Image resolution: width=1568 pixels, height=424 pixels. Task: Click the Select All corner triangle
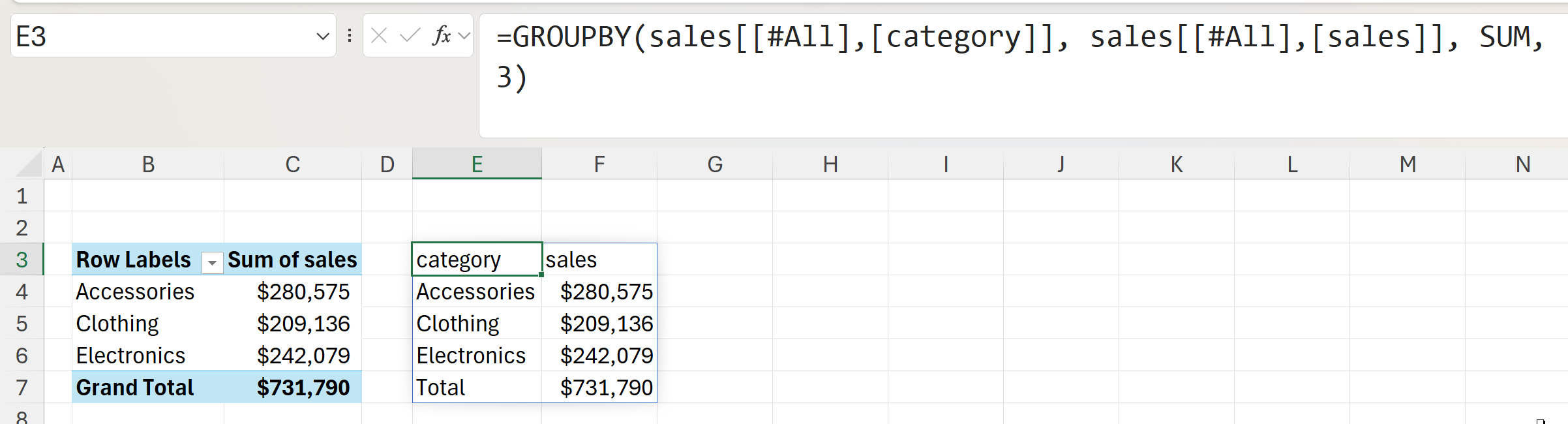(29, 164)
